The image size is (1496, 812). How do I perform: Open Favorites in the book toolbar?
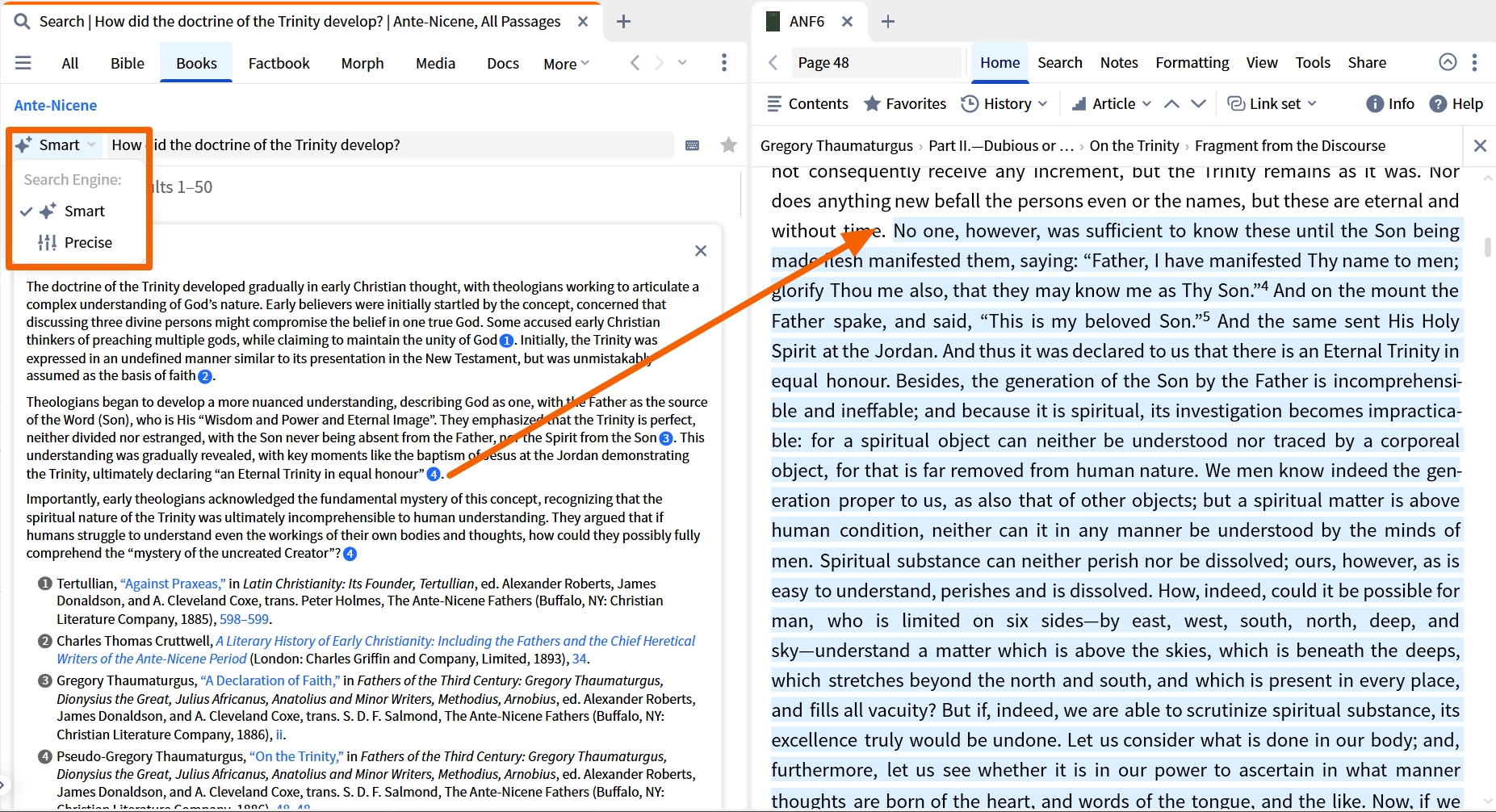pyautogui.click(x=905, y=103)
